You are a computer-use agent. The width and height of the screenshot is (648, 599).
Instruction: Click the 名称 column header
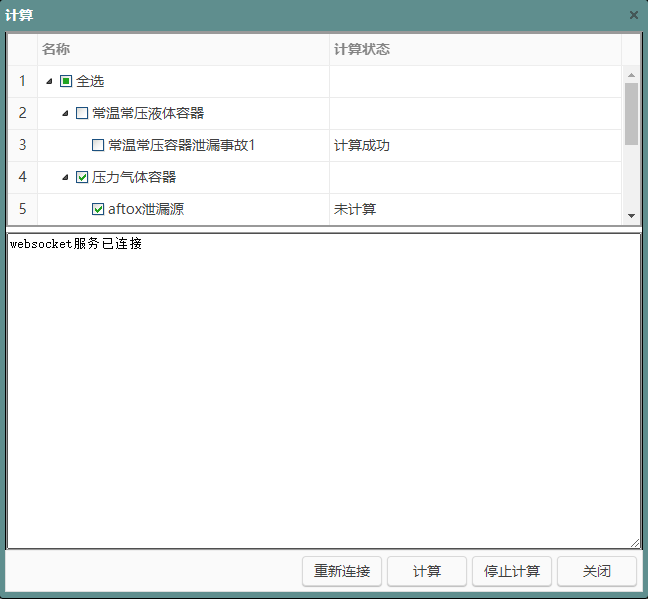pyautogui.click(x=56, y=49)
